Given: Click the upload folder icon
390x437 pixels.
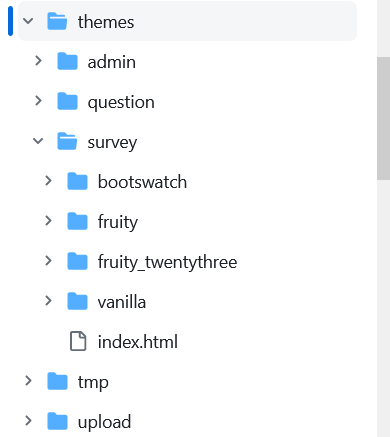Looking at the screenshot, I should (x=57, y=421).
